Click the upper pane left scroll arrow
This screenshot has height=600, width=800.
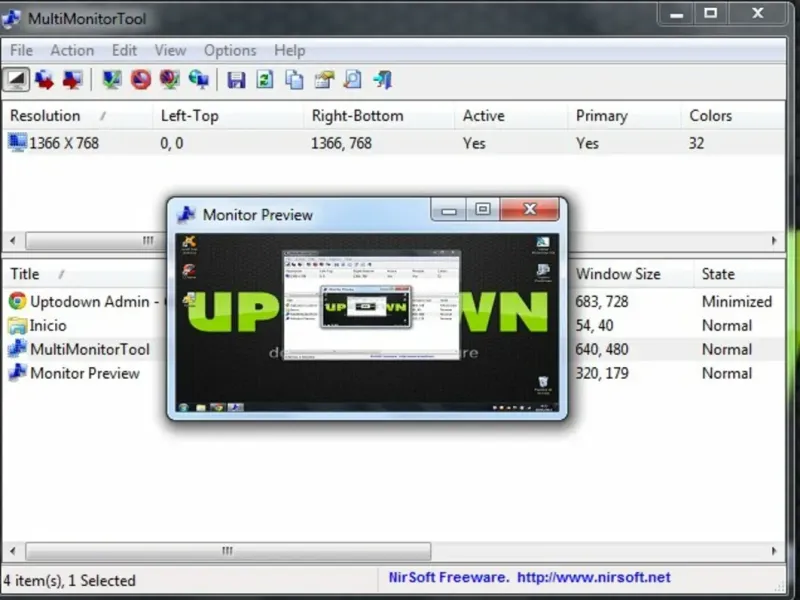click(x=13, y=240)
